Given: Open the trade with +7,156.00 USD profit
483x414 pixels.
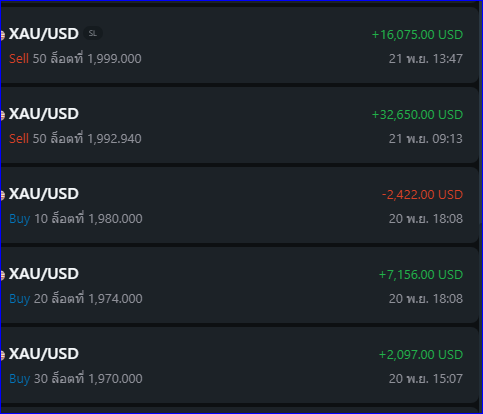Looking at the screenshot, I should pyautogui.click(x=239, y=285).
